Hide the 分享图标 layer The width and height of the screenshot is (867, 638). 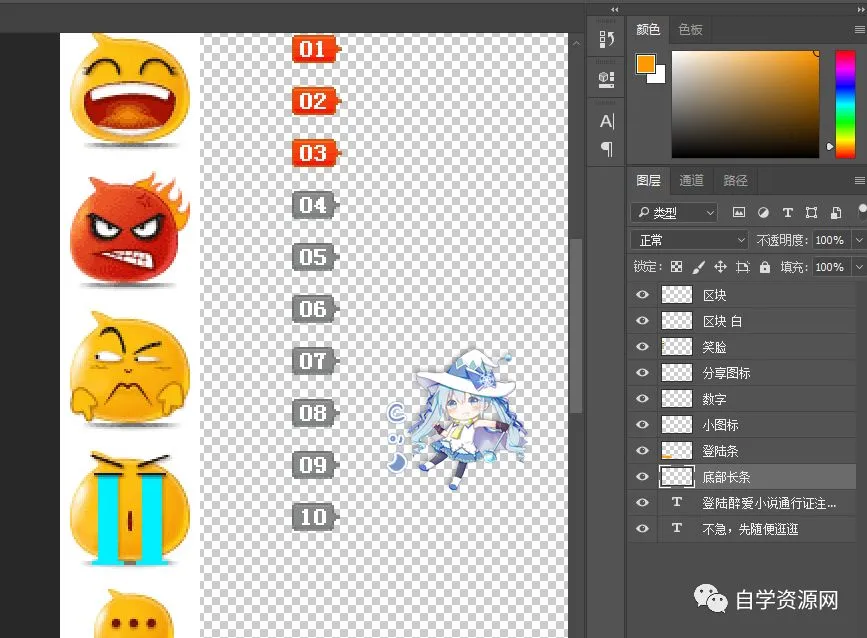(642, 373)
